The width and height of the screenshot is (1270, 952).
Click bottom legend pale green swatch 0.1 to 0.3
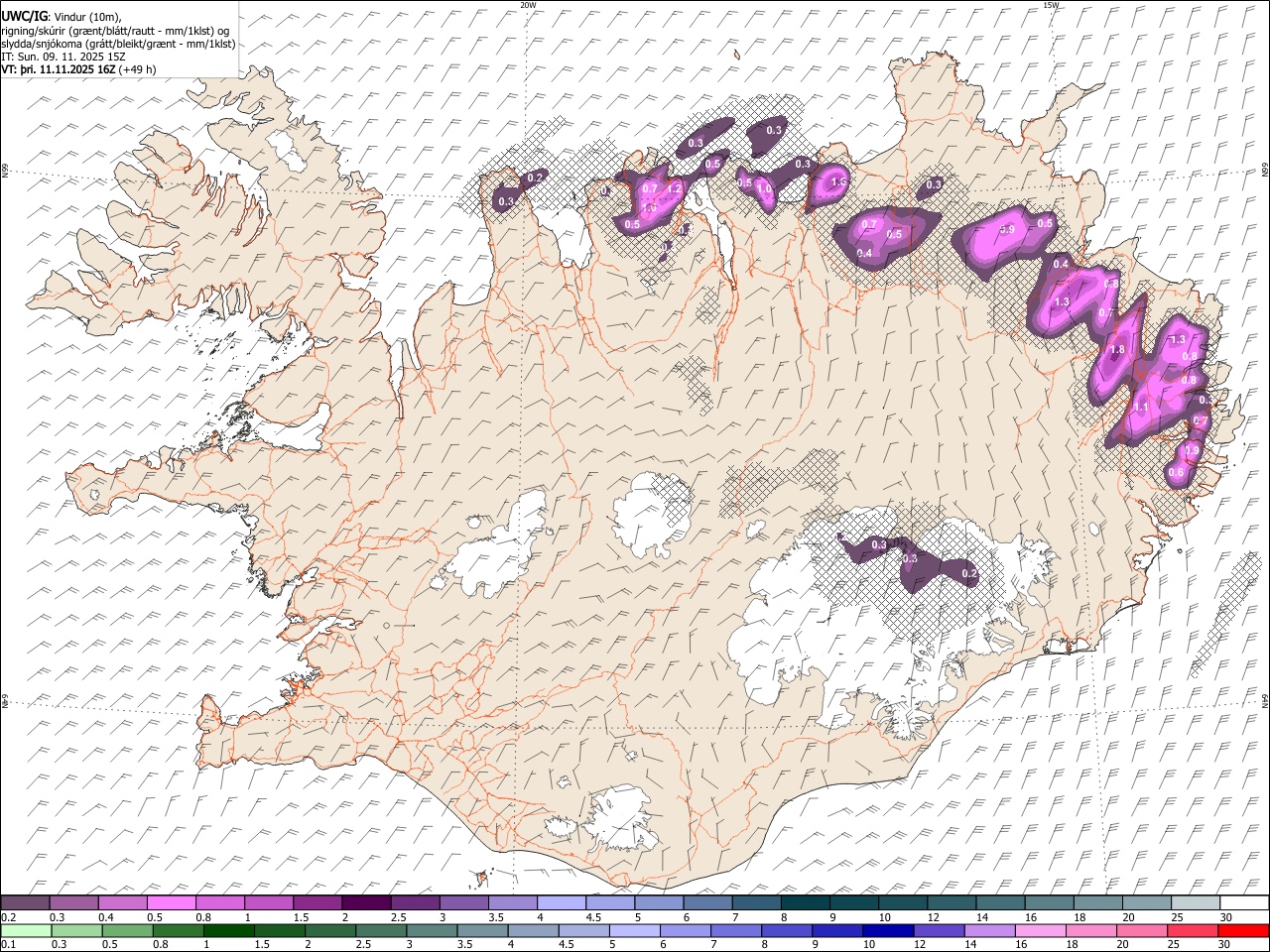[x=25, y=930]
